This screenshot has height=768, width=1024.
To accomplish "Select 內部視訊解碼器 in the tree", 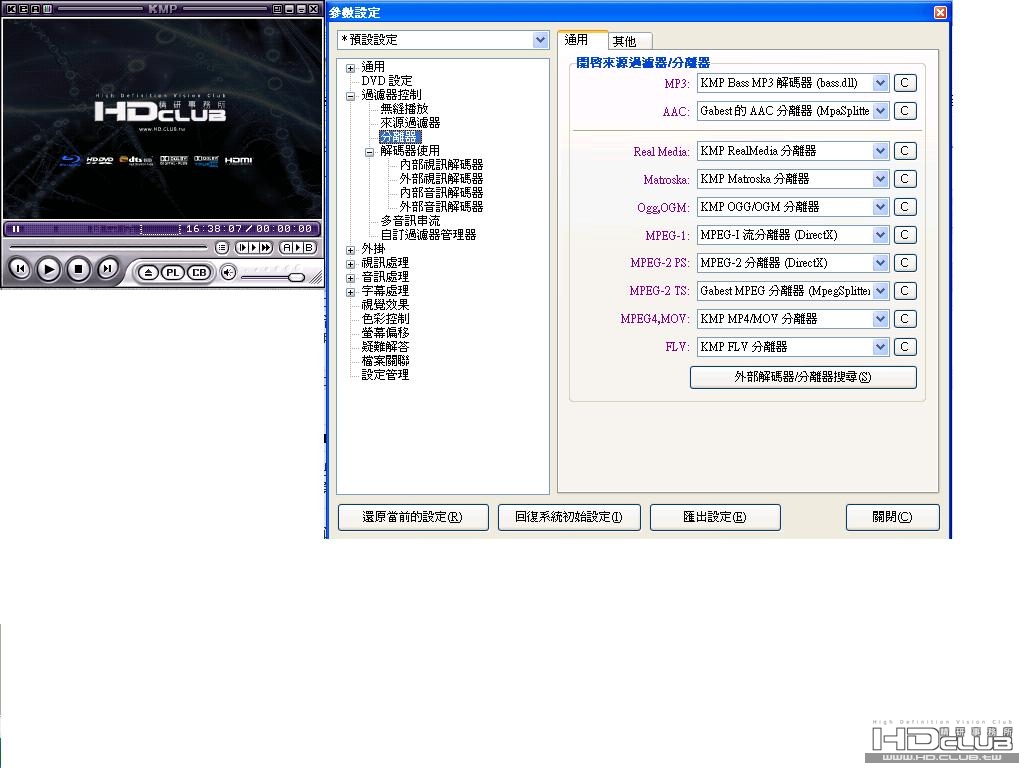I will tap(441, 165).
